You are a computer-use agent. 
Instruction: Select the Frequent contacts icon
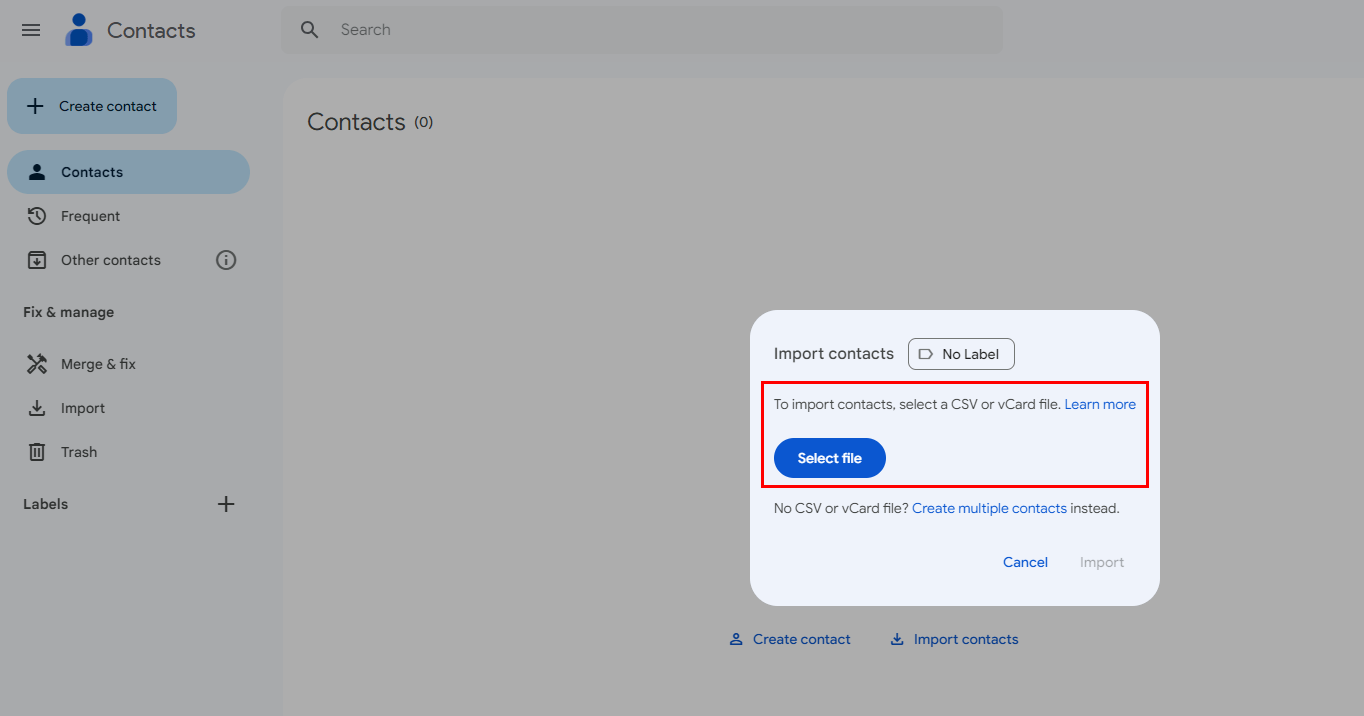[37, 215]
